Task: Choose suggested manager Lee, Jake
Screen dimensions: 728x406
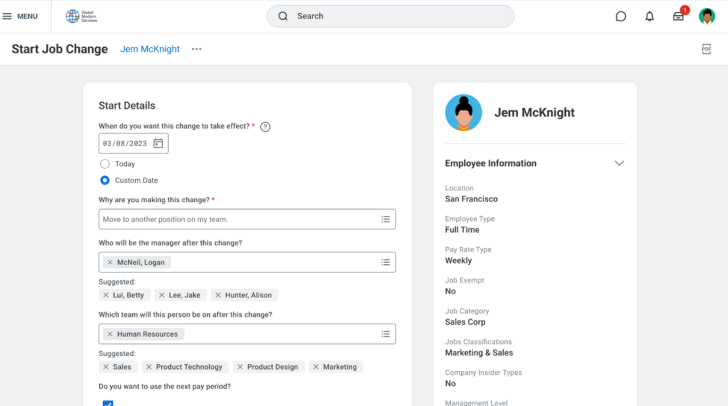Action: 182,295
